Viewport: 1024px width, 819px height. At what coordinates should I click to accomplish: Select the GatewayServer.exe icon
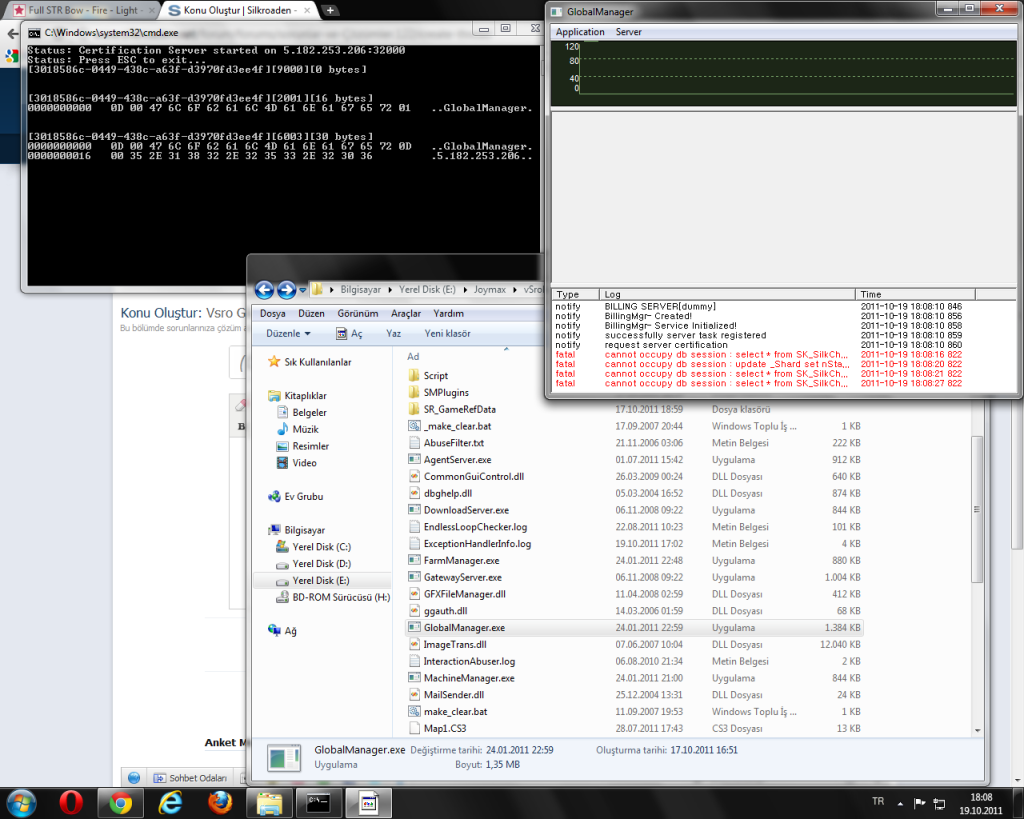[413, 577]
